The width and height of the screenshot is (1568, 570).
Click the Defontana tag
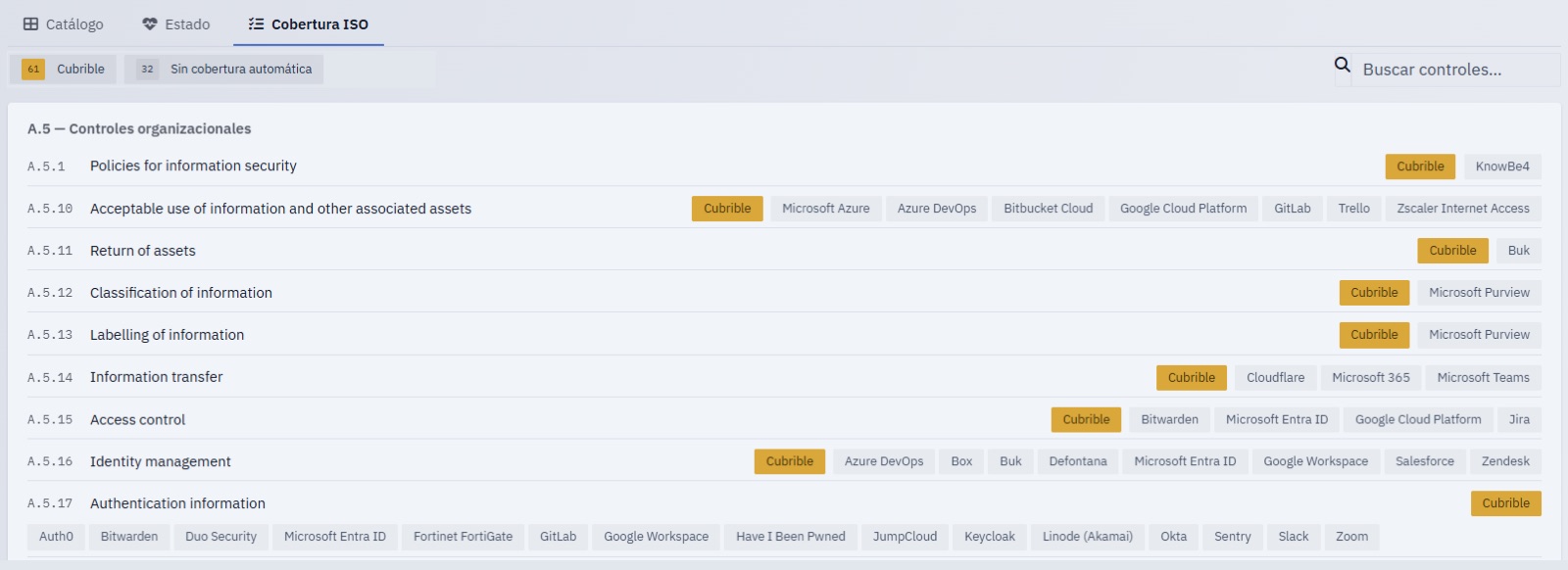[1078, 461]
